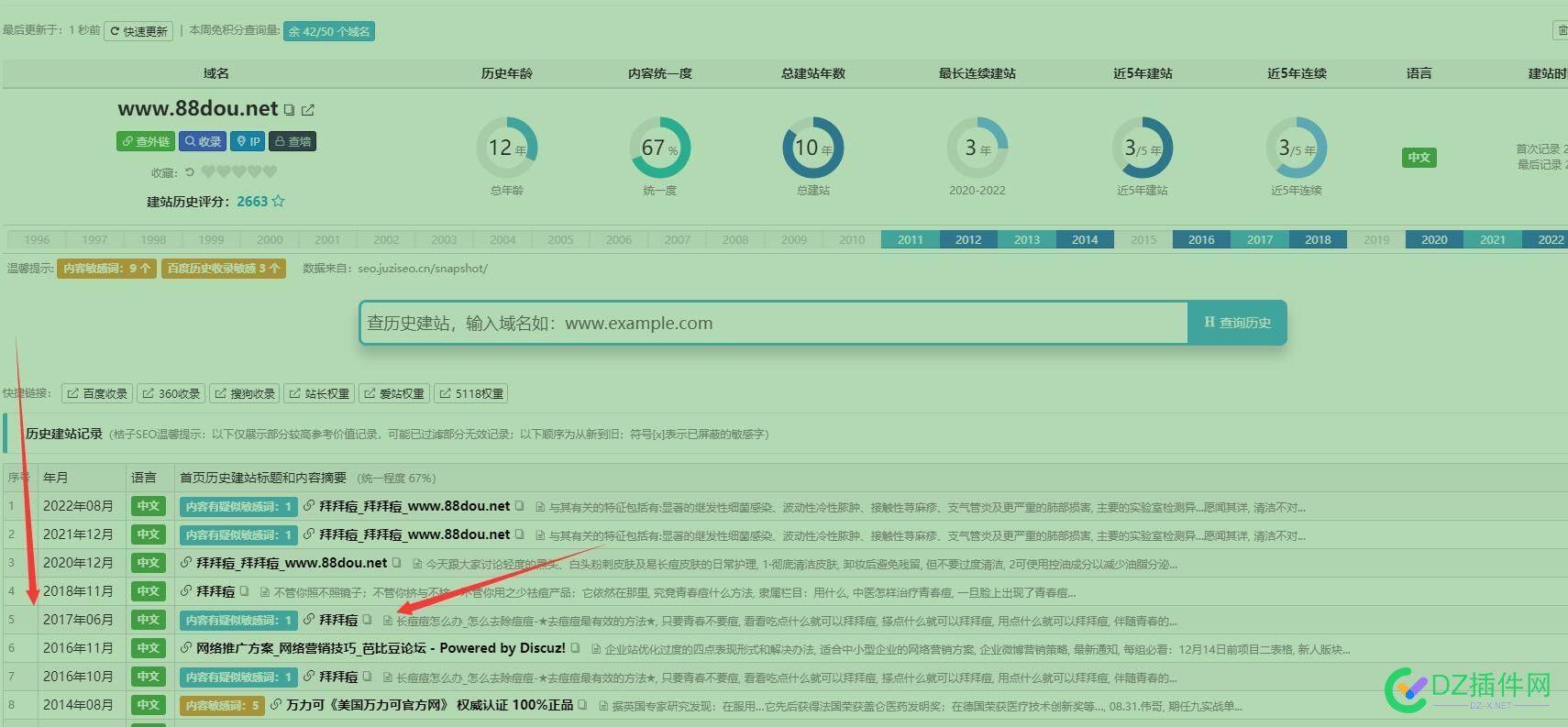Click the star icon next to score 2663
1568x727 pixels.
278,201
